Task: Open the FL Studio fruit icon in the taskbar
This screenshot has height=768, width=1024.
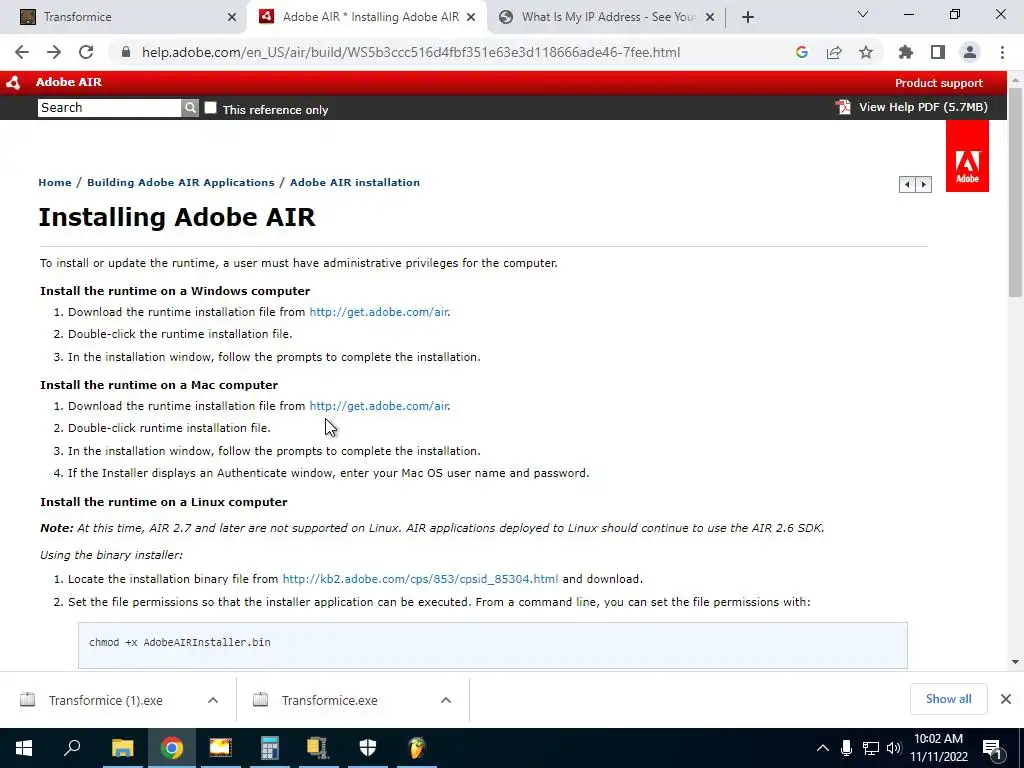Action: [417, 748]
